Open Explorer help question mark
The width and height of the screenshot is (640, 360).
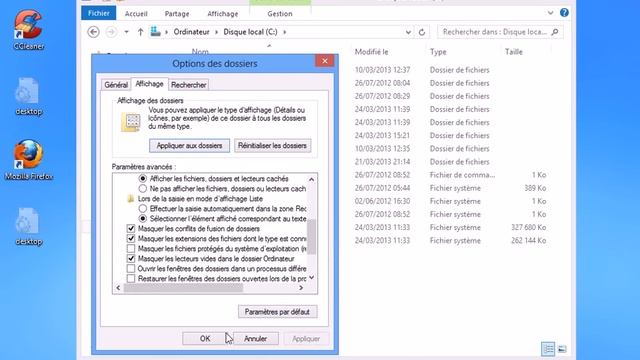point(564,13)
